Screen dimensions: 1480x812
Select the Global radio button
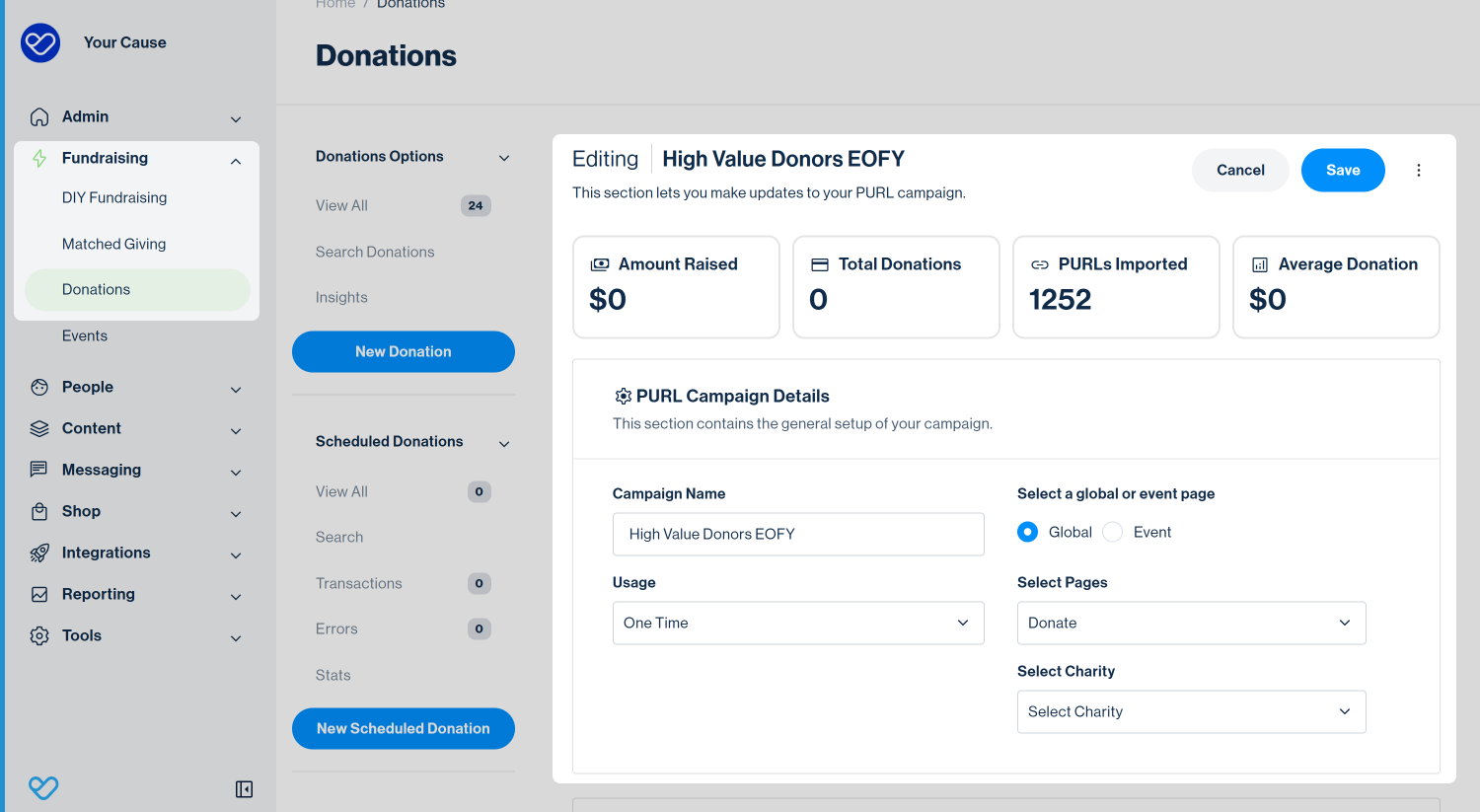(1028, 532)
